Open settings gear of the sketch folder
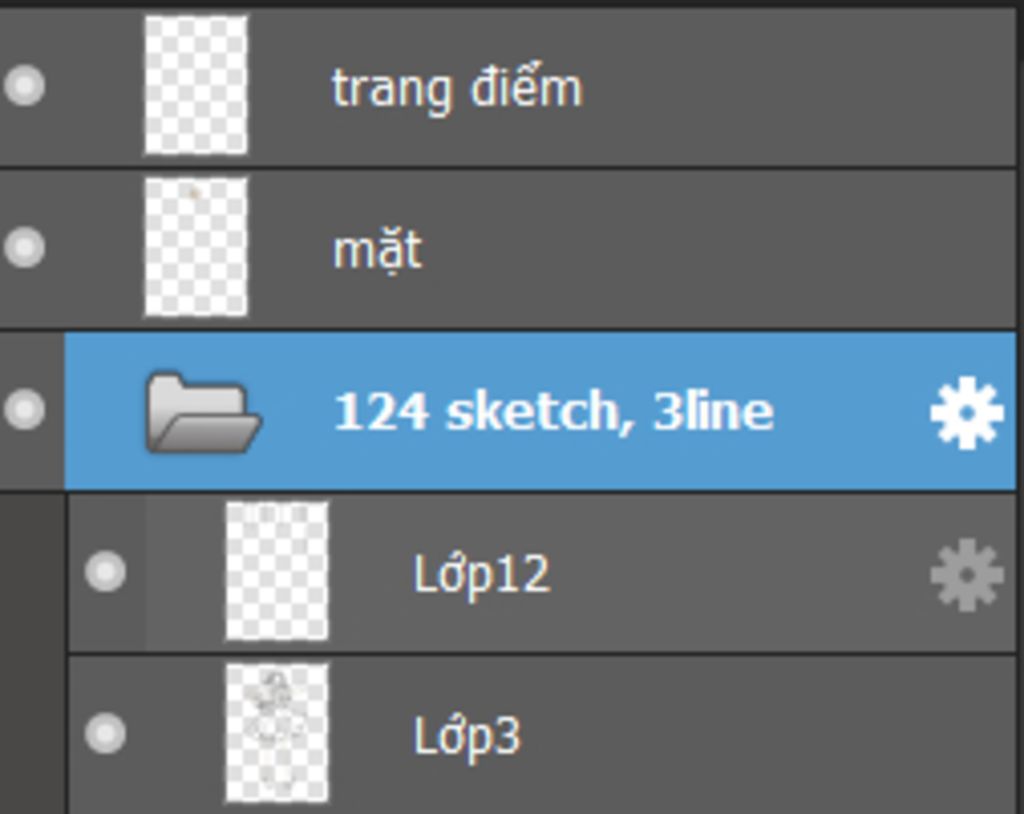This screenshot has height=814, width=1024. tap(967, 413)
